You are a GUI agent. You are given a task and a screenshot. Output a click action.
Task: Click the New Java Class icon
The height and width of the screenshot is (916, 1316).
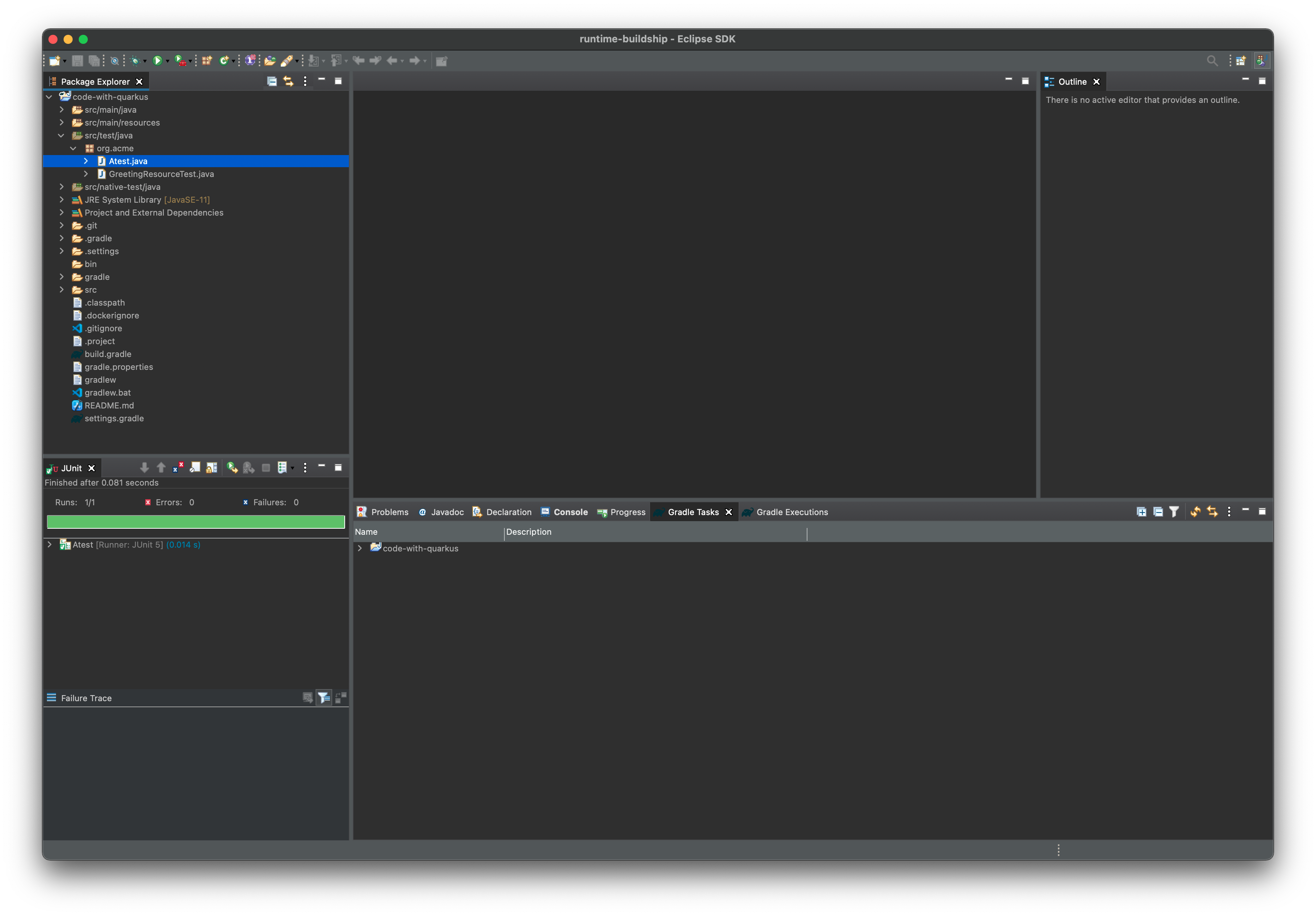[x=224, y=61]
